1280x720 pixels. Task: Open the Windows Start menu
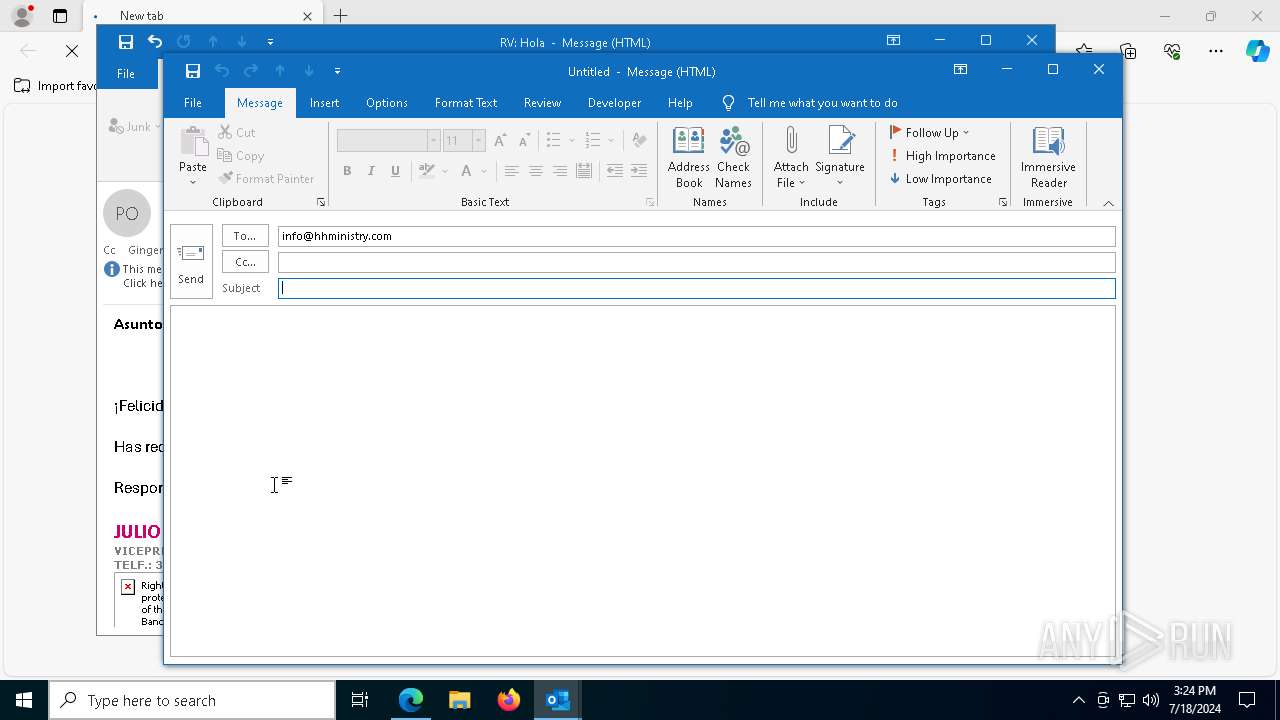(24, 700)
